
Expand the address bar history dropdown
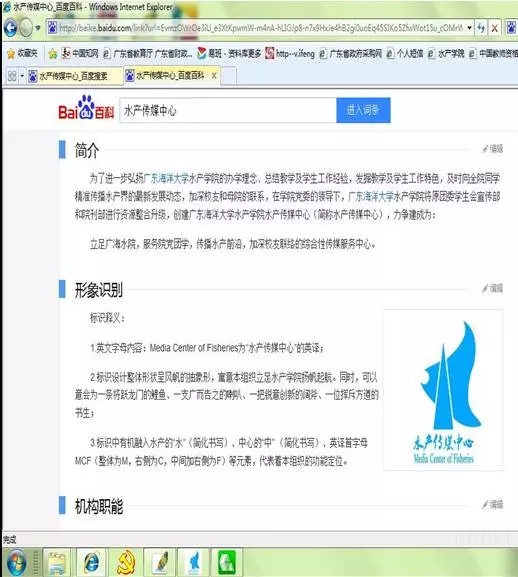[x=469, y=28]
